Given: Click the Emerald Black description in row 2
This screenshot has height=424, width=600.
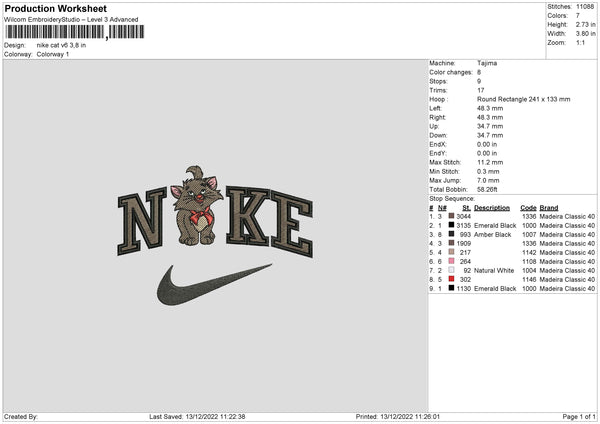Looking at the screenshot, I should [x=495, y=225].
